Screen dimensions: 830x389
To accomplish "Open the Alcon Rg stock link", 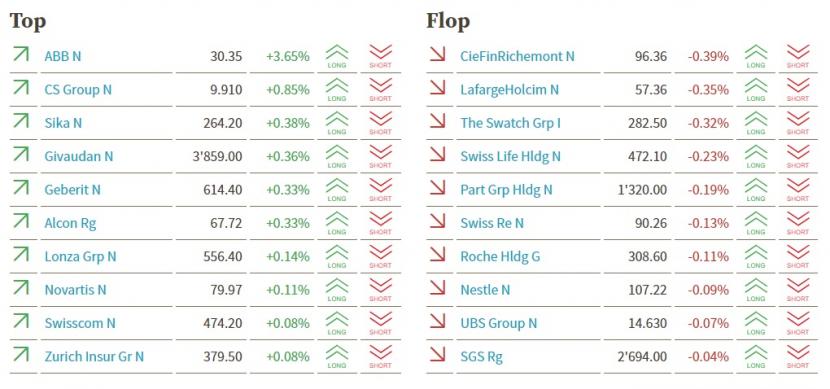I will coord(70,223).
